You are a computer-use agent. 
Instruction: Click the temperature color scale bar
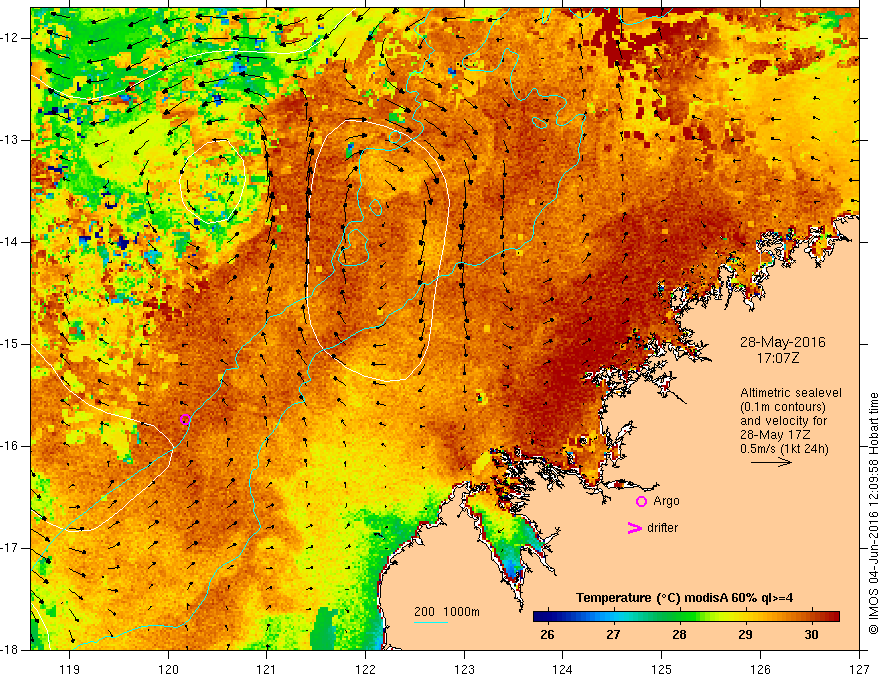pyautogui.click(x=686, y=617)
